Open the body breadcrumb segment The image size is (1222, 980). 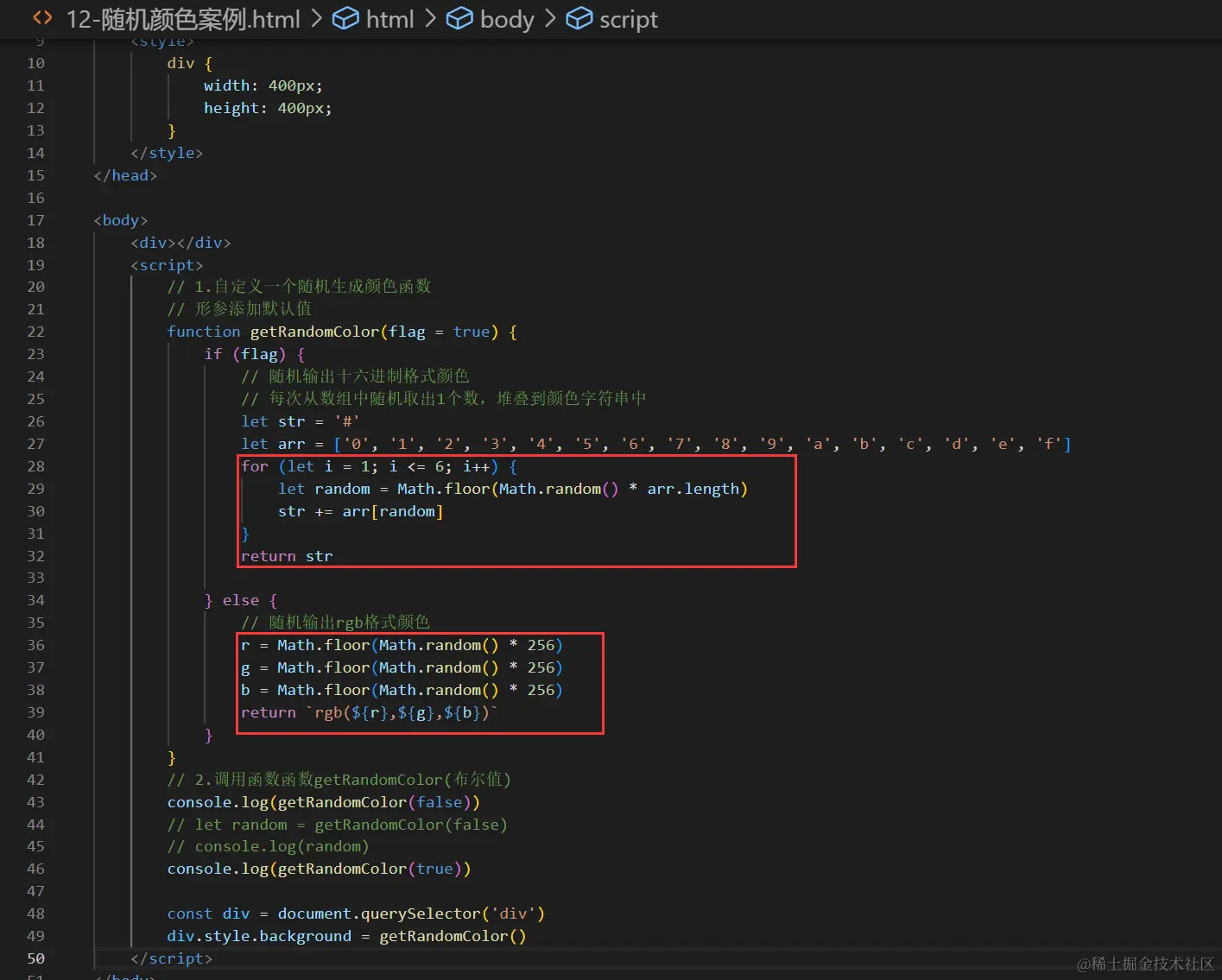pyautogui.click(x=507, y=19)
